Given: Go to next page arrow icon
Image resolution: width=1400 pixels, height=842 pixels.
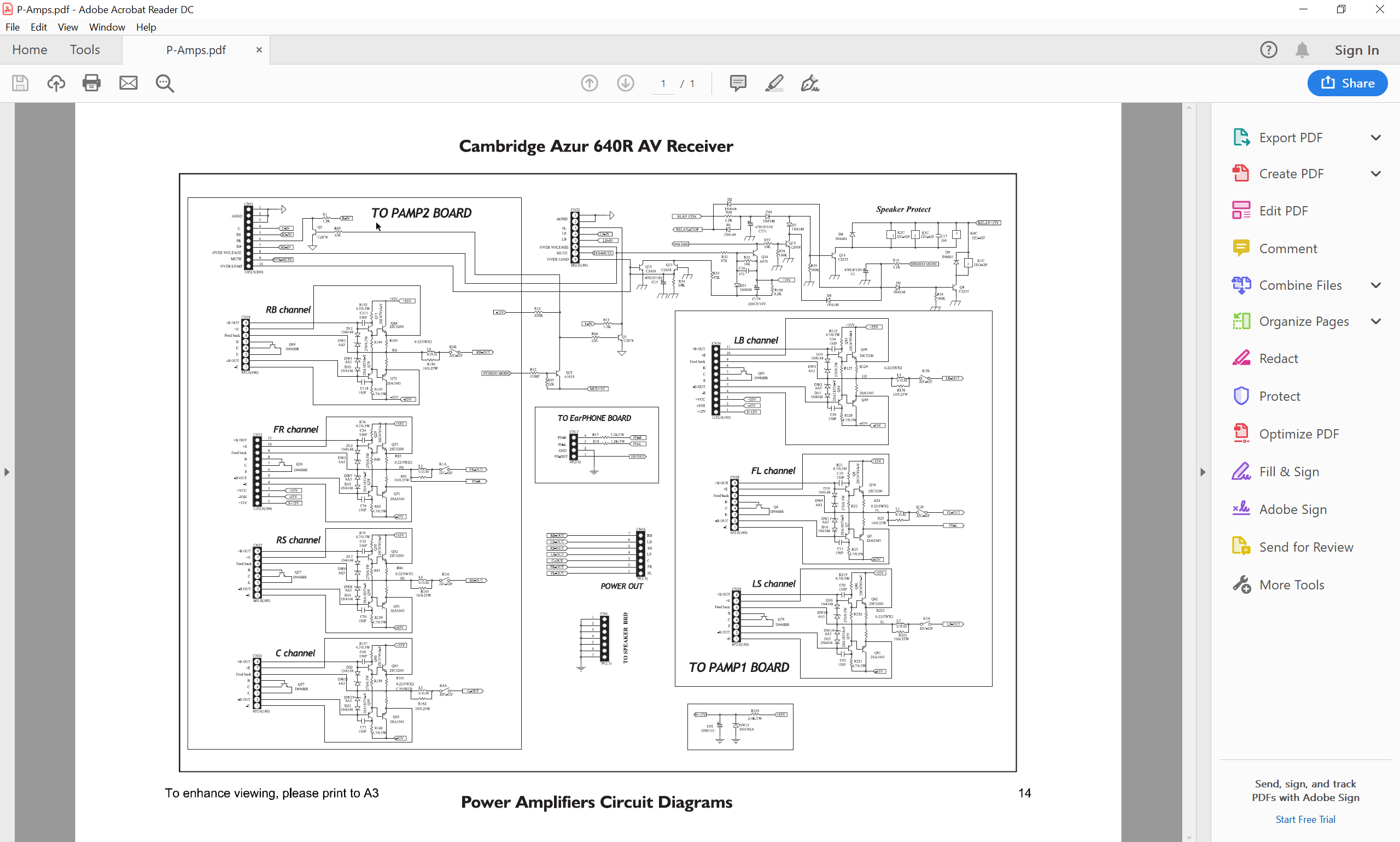Looking at the screenshot, I should [626, 84].
